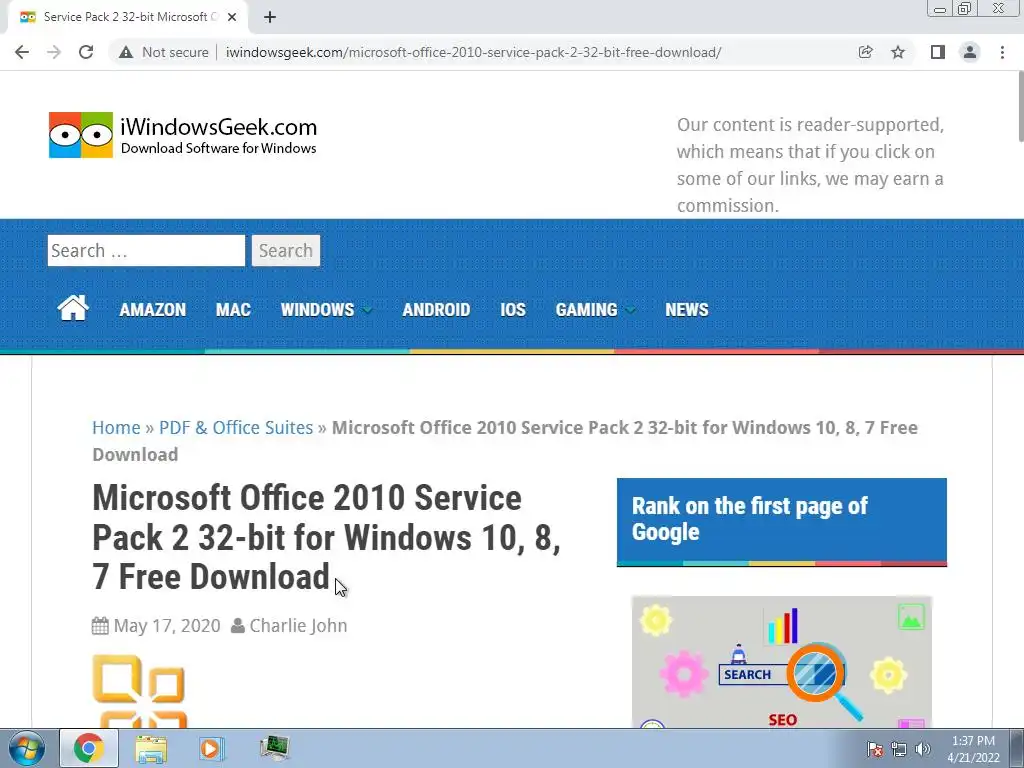Click the author icon beside Charlie John

point(238,626)
